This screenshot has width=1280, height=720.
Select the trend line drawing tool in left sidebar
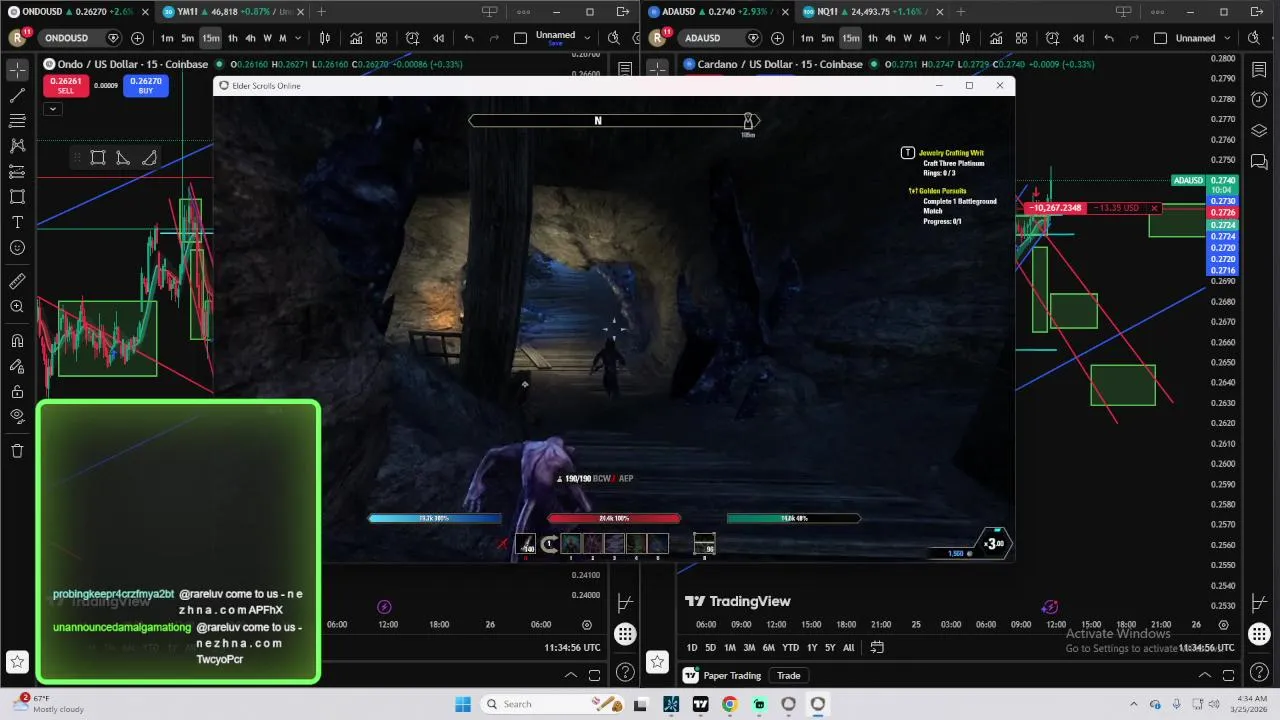click(17, 96)
